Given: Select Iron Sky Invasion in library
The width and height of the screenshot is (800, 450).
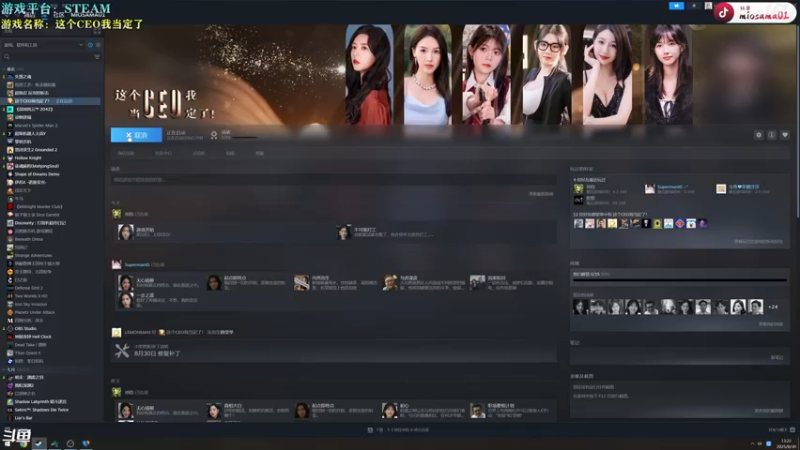Looking at the screenshot, I should pos(31,304).
